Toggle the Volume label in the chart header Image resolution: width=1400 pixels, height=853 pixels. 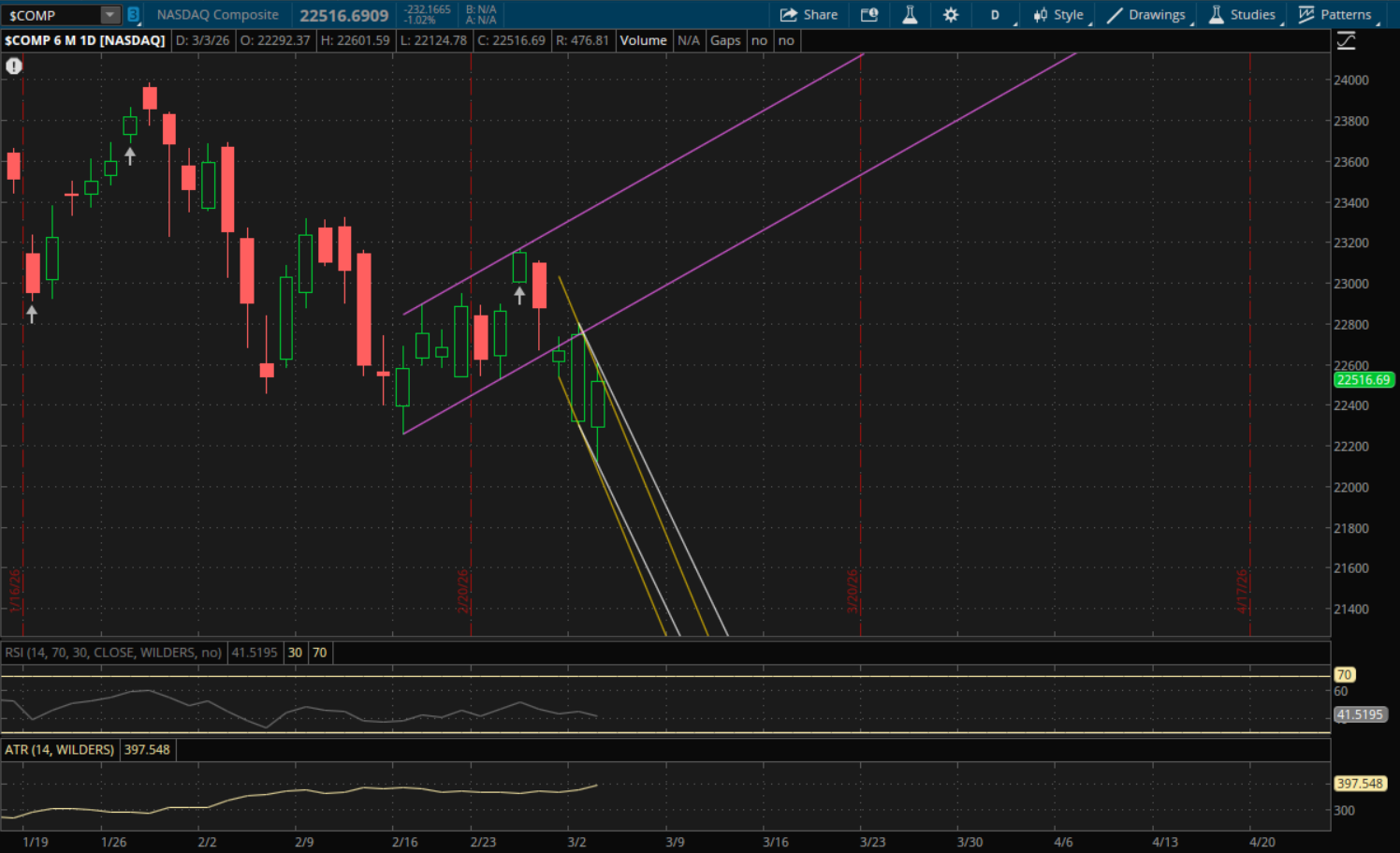click(643, 40)
